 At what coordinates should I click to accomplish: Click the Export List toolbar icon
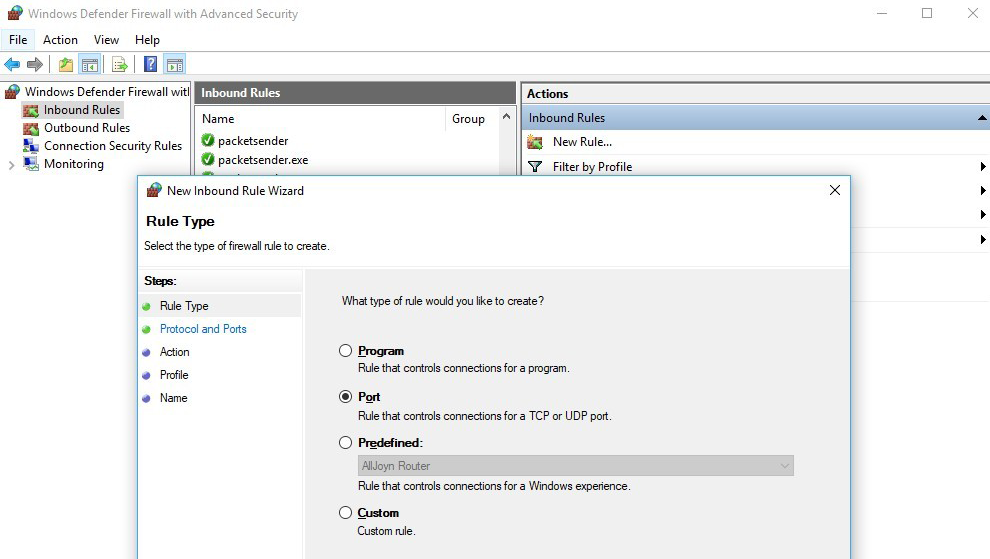pyautogui.click(x=119, y=64)
